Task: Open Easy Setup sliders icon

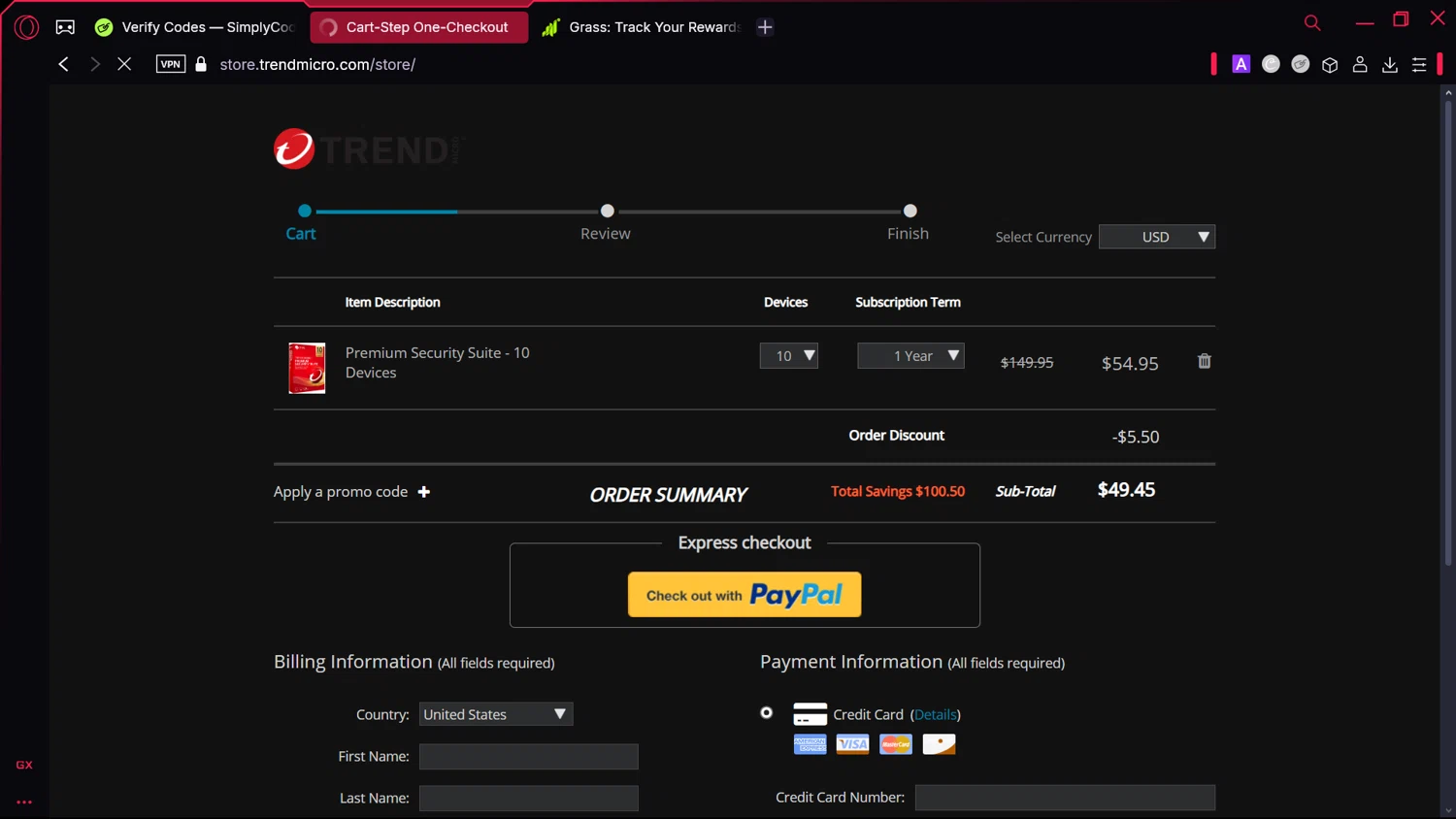Action: (1419, 65)
